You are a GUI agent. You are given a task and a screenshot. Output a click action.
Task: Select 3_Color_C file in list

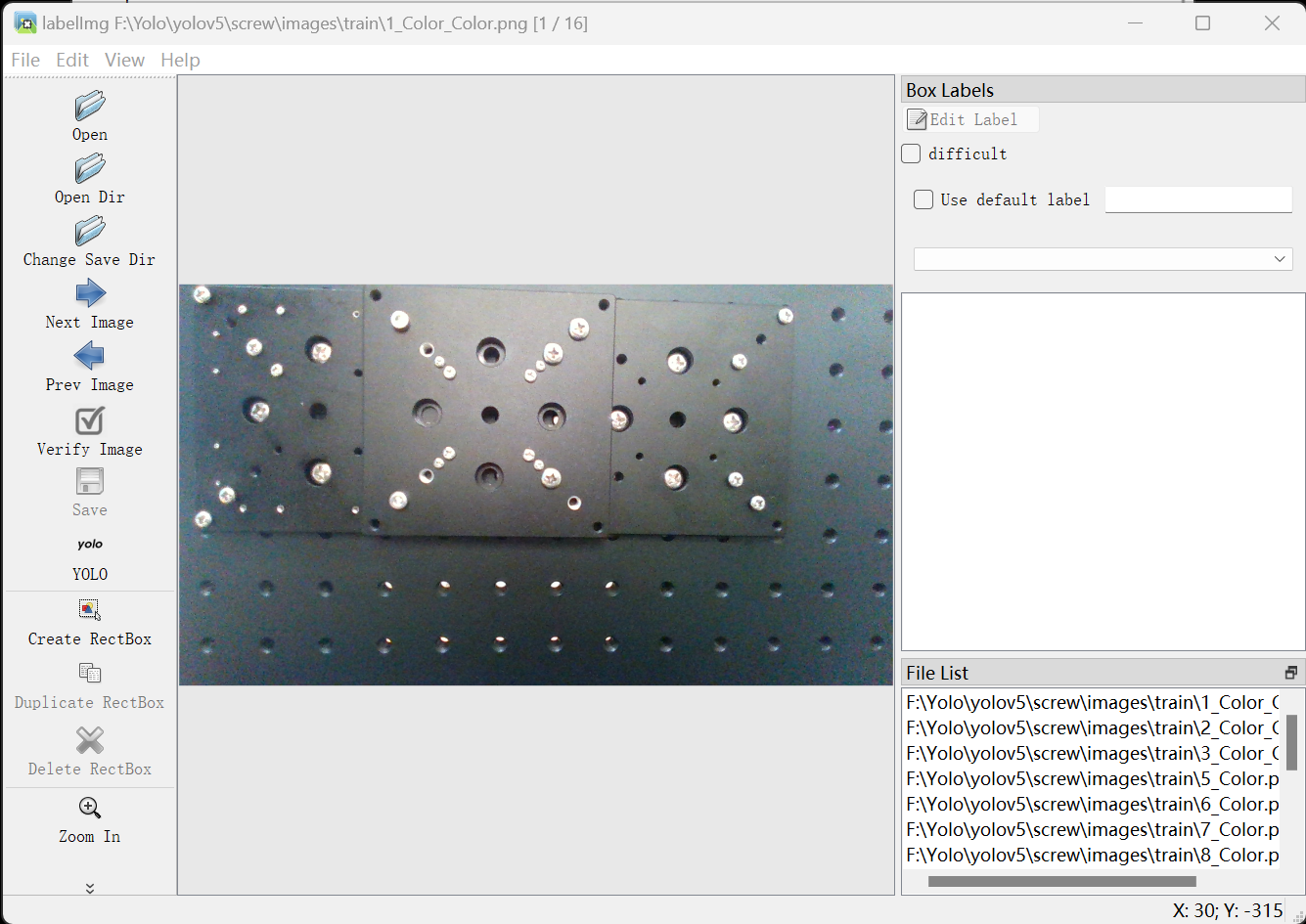click(1092, 753)
